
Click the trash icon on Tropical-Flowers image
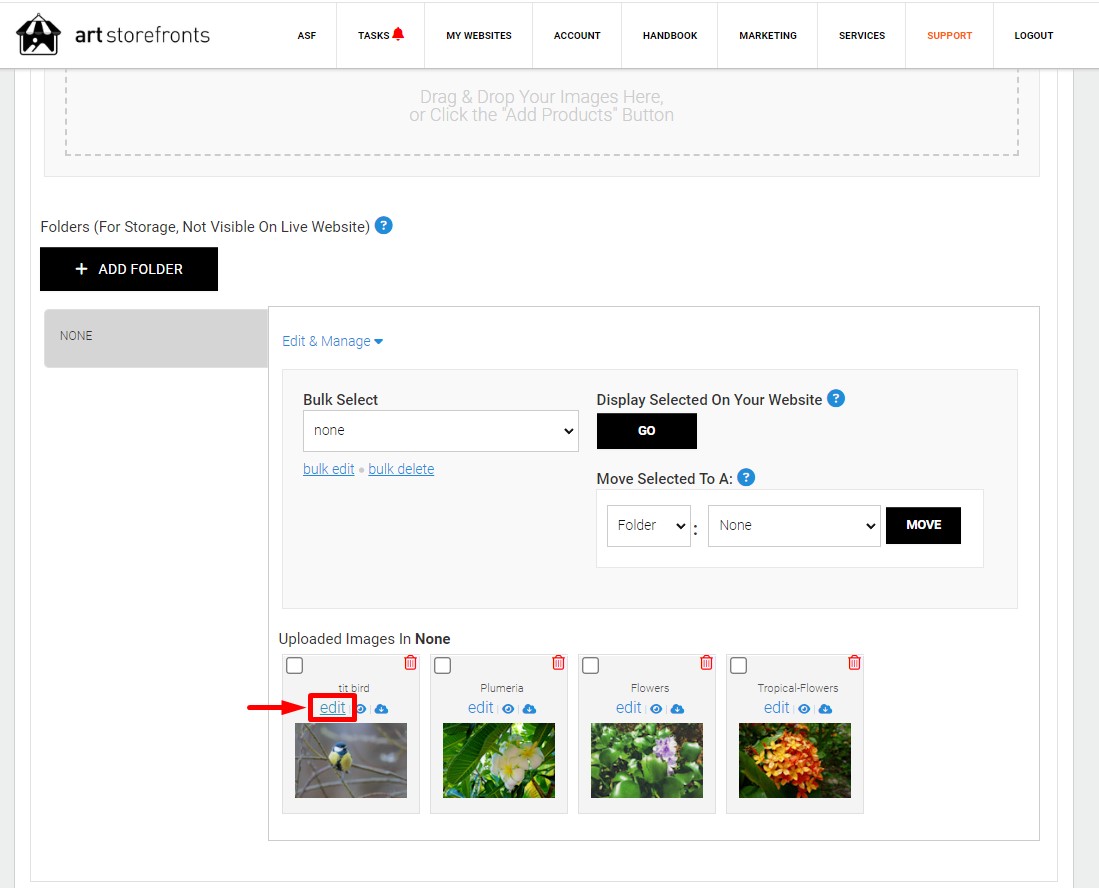[x=854, y=662]
